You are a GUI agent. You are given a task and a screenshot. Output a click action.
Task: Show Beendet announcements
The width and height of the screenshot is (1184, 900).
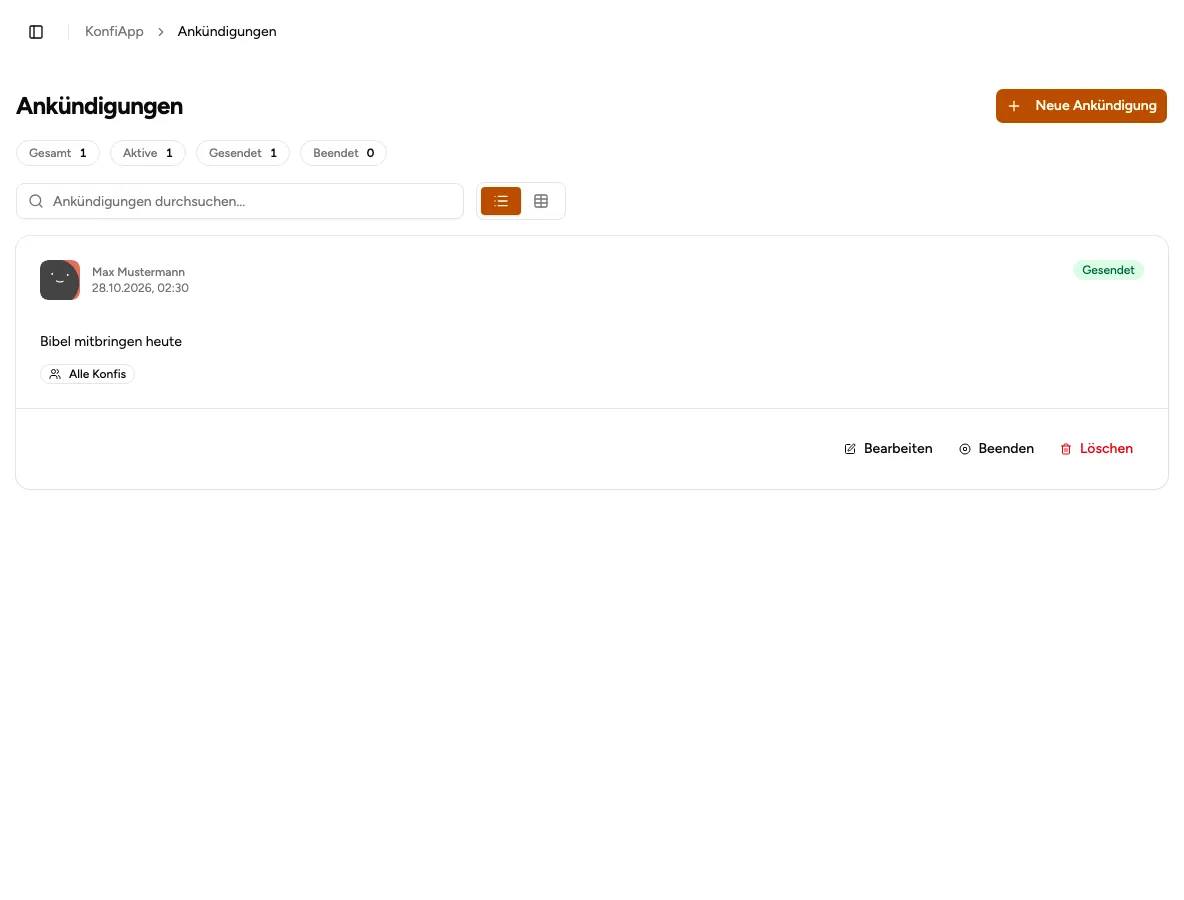click(344, 153)
